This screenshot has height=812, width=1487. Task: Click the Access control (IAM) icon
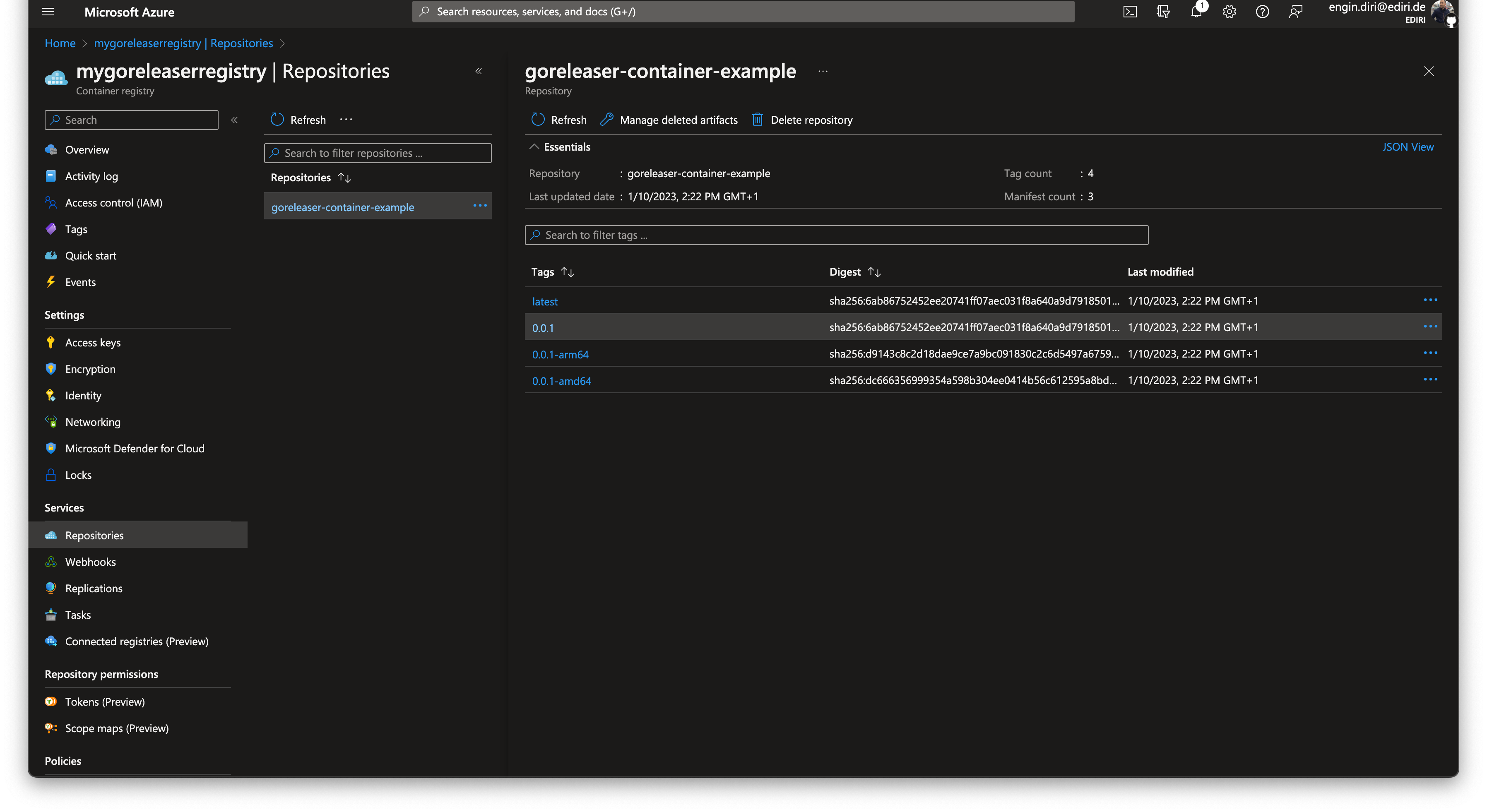51,202
